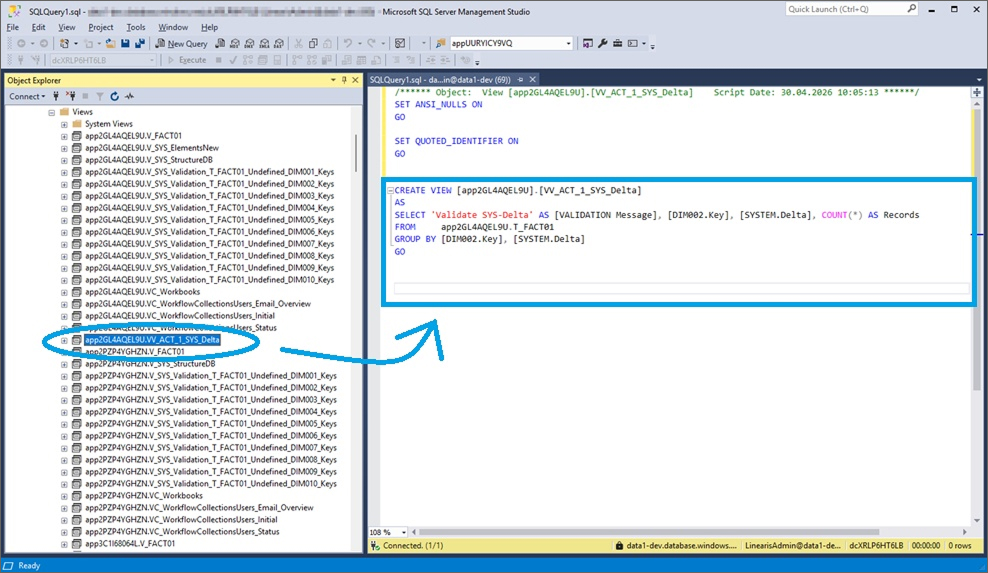Open the Connect dropdown in Object Explorer
This screenshot has height=573, width=988.
coord(27,97)
